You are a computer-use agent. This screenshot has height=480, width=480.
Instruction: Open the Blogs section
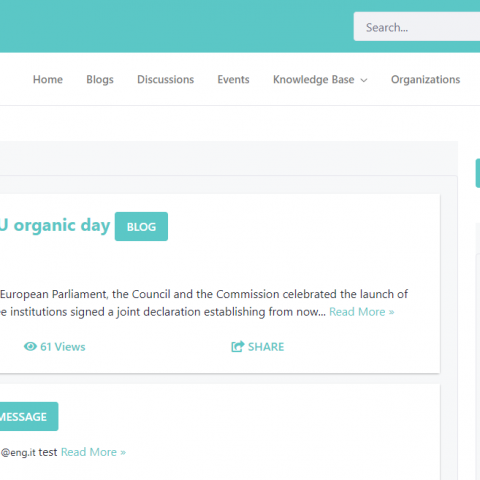[x=100, y=80]
